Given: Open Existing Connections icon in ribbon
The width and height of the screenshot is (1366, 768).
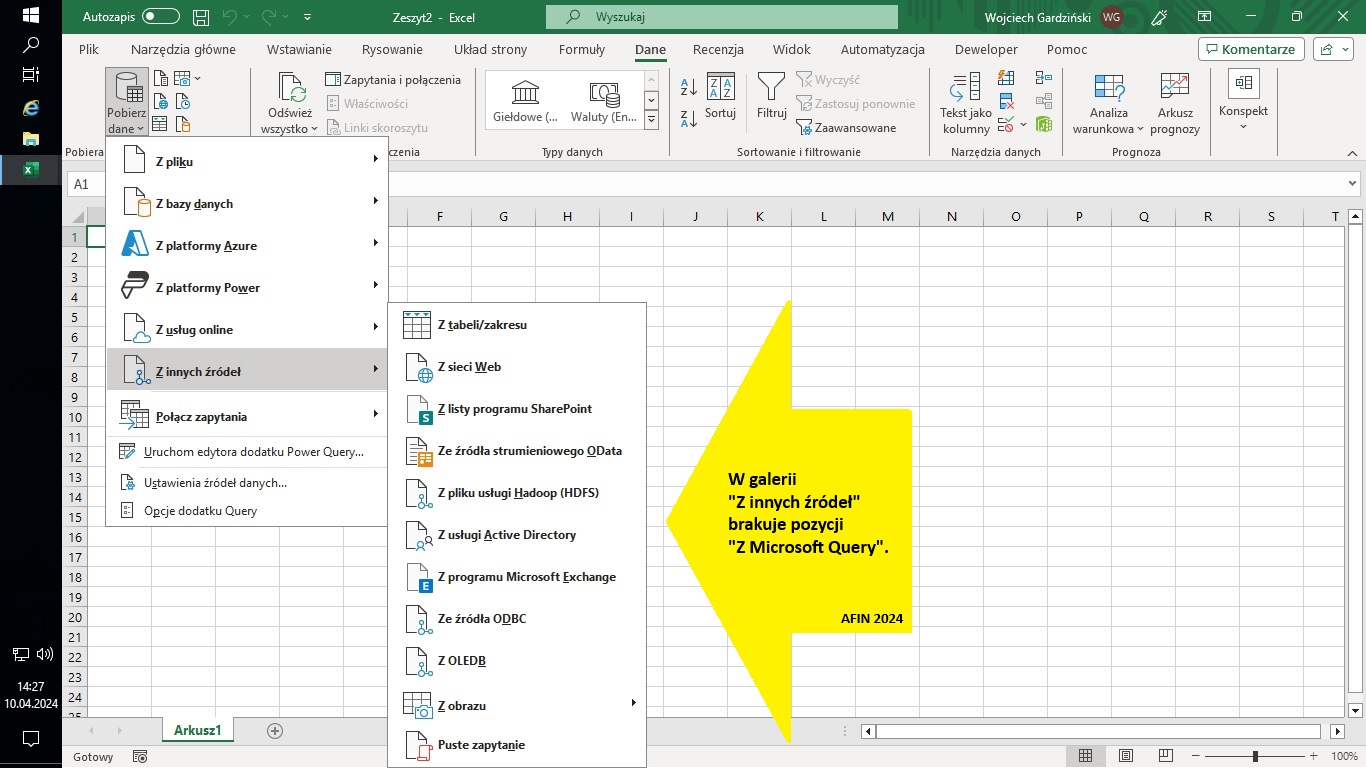Looking at the screenshot, I should click(x=182, y=125).
